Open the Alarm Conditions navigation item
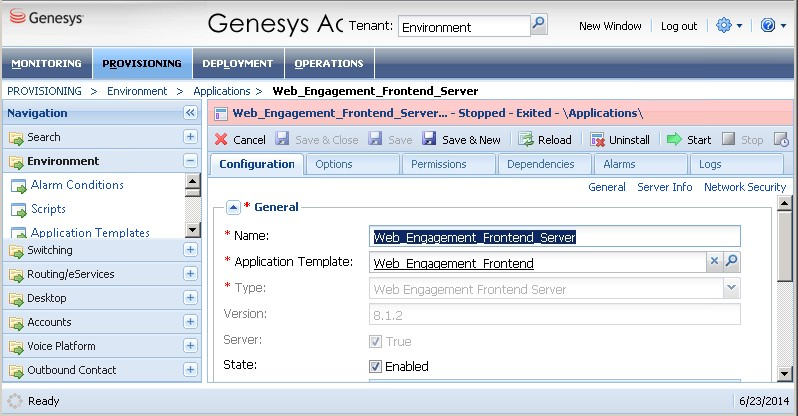The image size is (798, 416). point(77,185)
